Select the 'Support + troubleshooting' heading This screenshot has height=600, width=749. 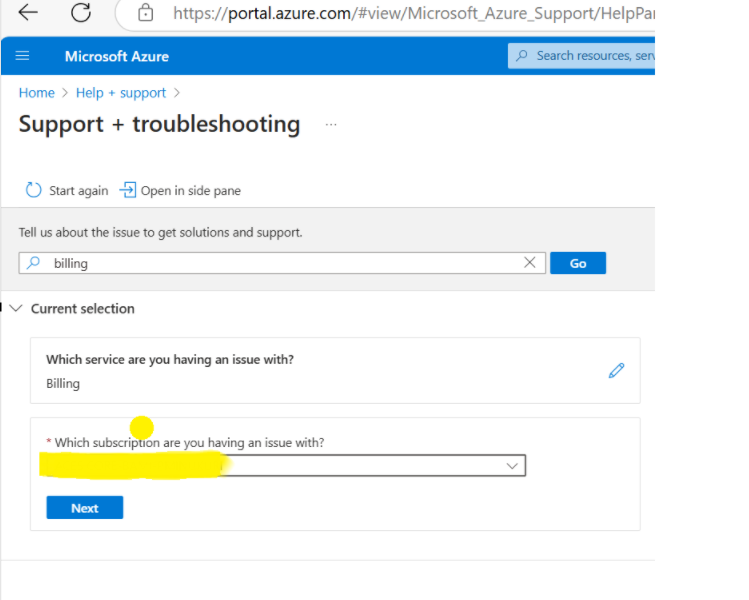[160, 124]
